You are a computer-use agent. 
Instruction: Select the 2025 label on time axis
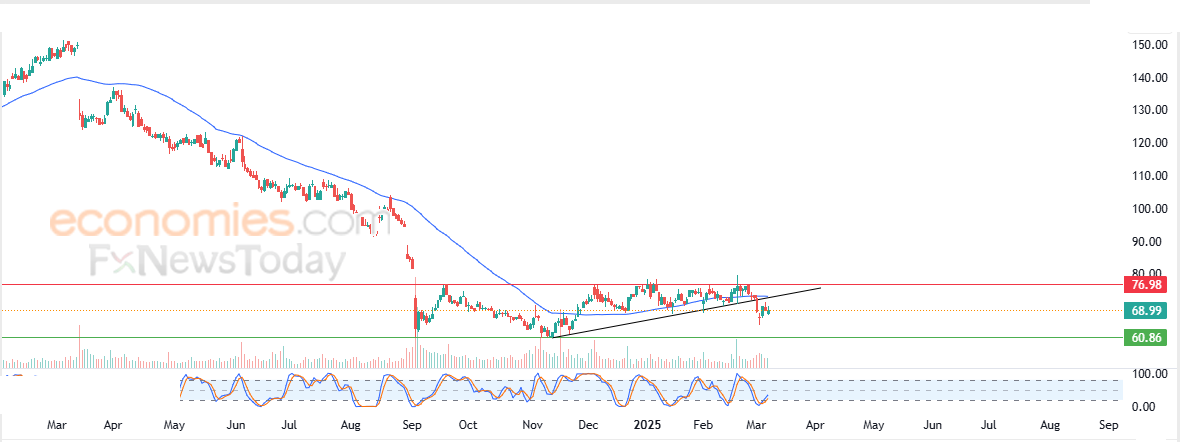click(647, 425)
